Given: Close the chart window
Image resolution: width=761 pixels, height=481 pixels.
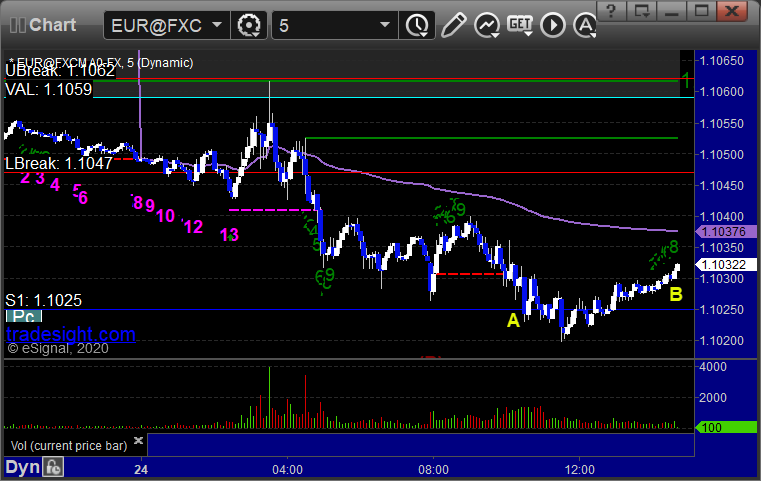Looking at the screenshot, I should (x=731, y=10).
